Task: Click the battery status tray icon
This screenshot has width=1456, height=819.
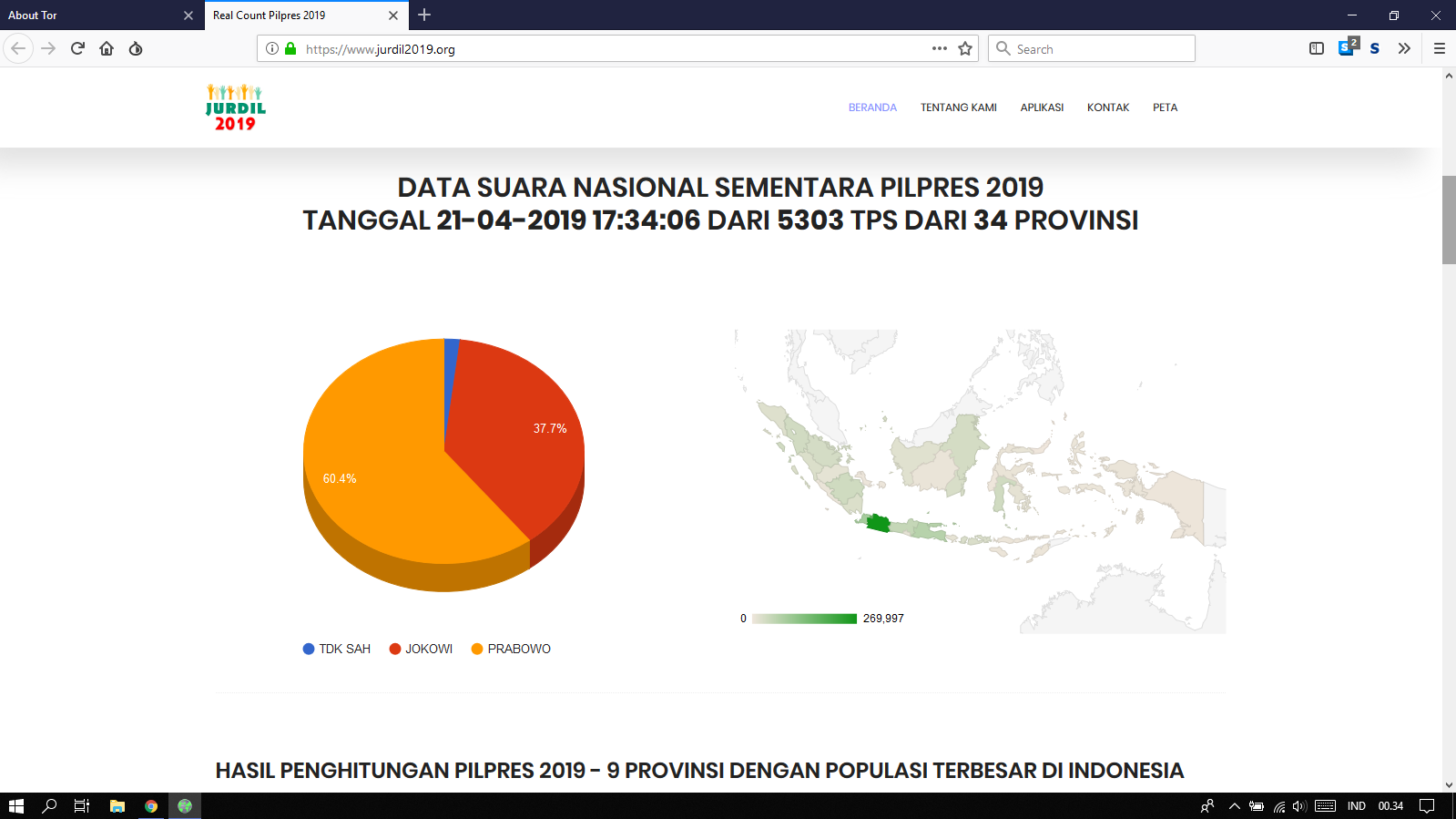Action: (x=1257, y=806)
